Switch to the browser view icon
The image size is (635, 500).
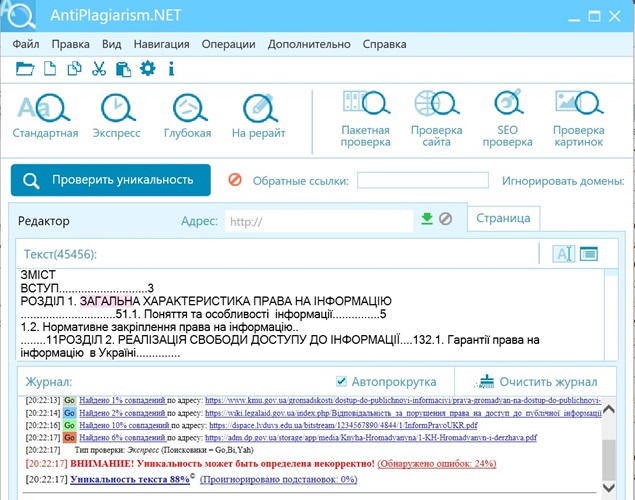[589, 254]
